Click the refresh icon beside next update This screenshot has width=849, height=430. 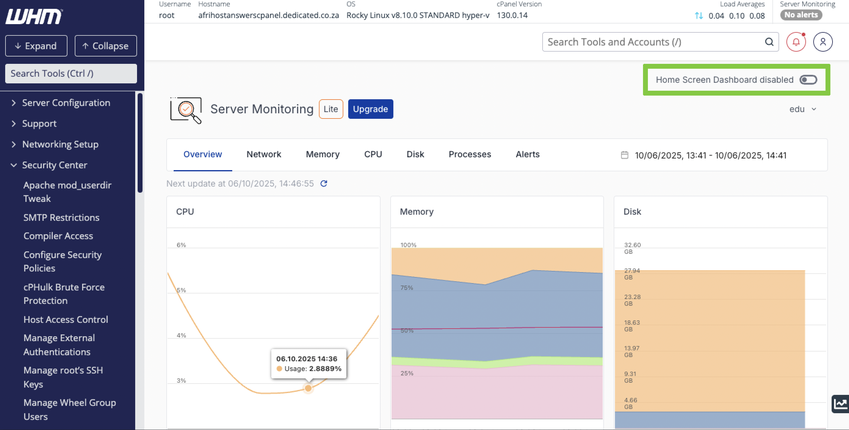[x=324, y=184]
